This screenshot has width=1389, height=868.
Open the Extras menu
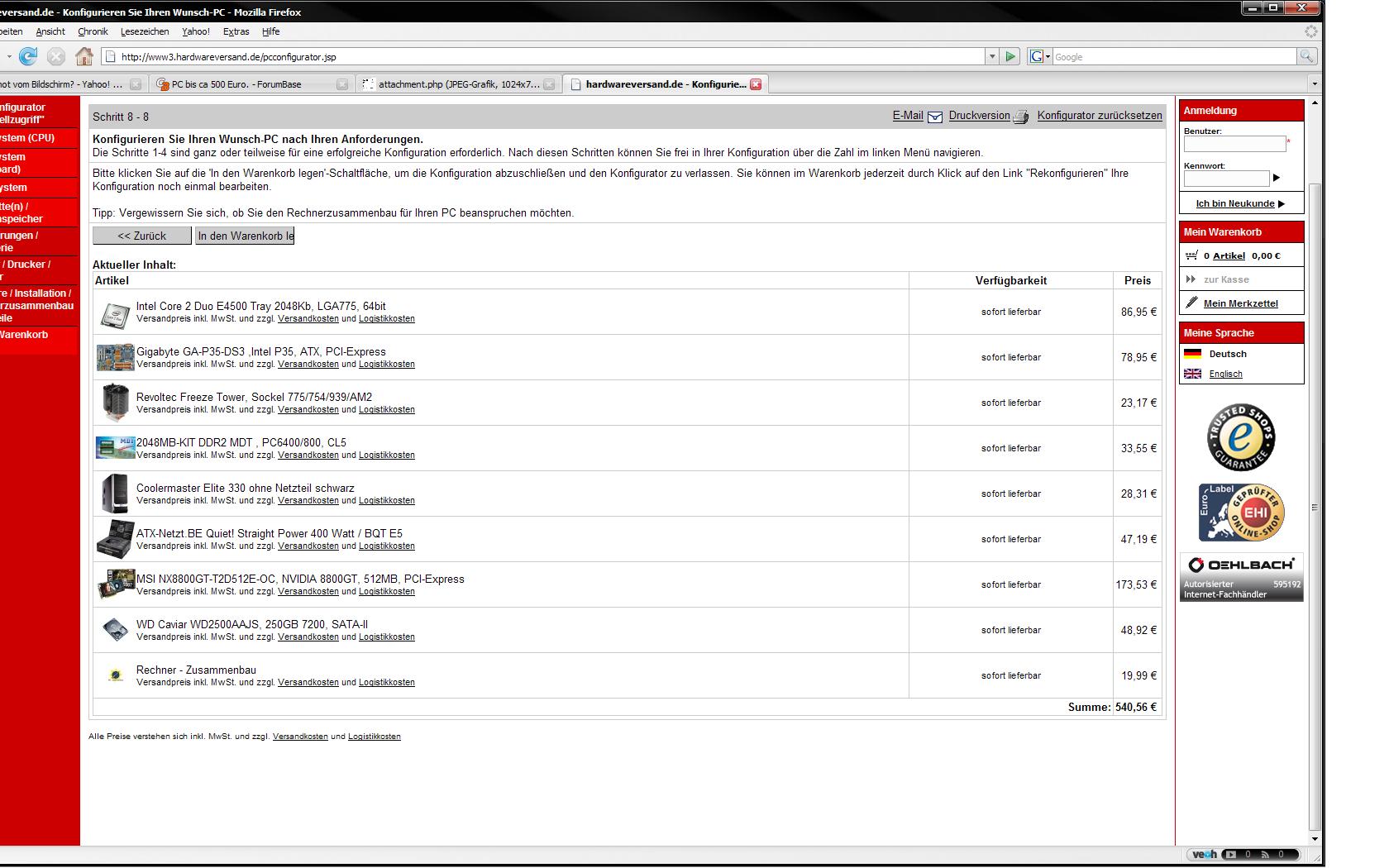coord(236,31)
